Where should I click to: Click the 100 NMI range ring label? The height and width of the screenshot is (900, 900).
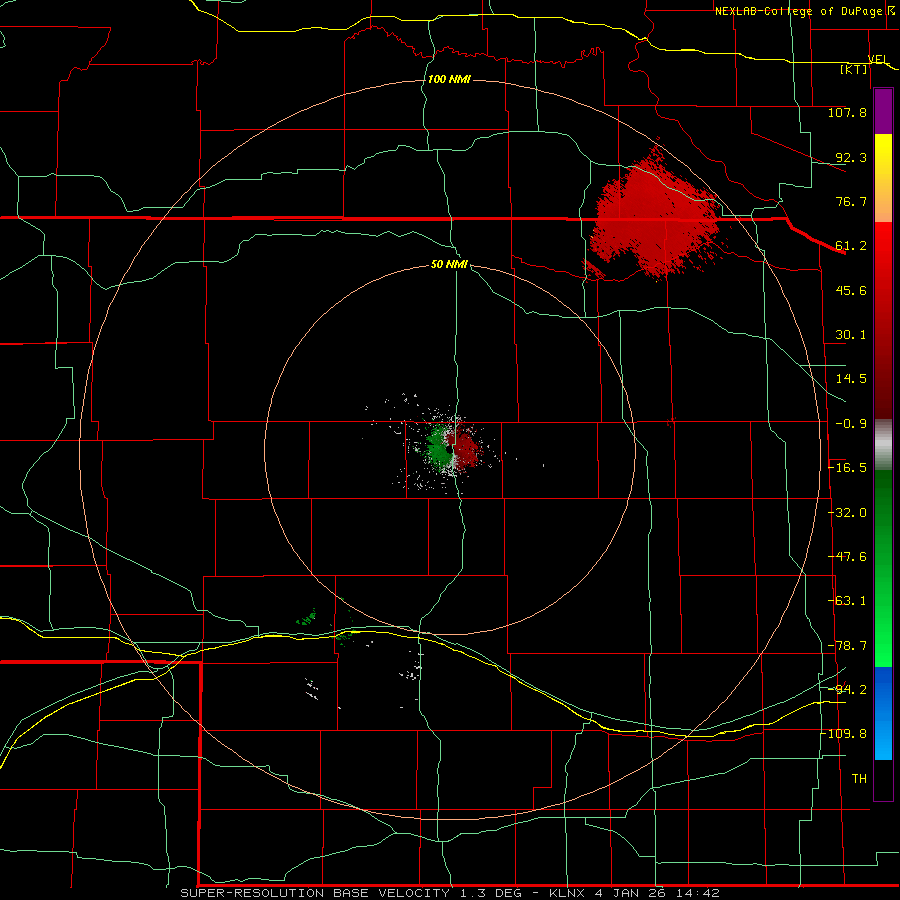[x=449, y=79]
